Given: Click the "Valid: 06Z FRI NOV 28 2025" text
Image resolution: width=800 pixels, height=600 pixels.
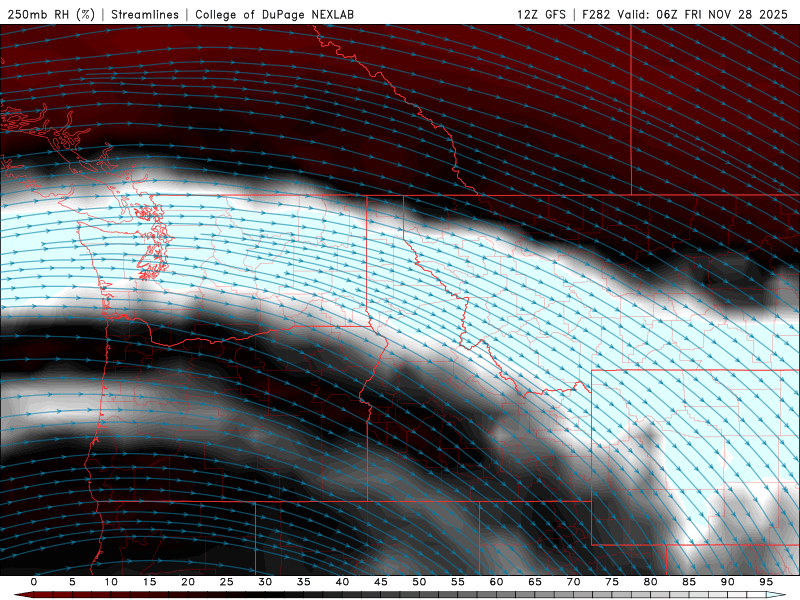Looking at the screenshot, I should (703, 14).
